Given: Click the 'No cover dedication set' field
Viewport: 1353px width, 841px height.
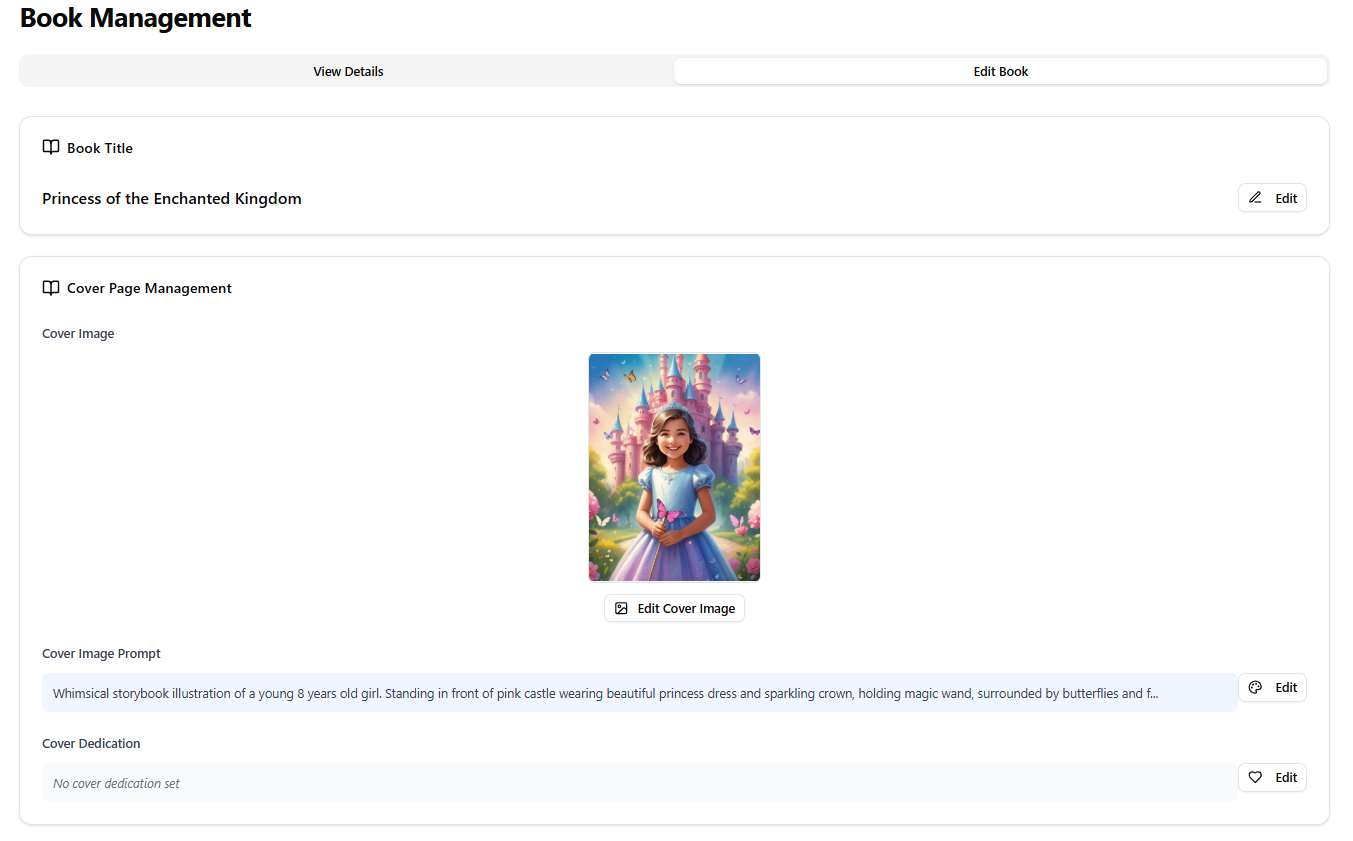Looking at the screenshot, I should [639, 783].
